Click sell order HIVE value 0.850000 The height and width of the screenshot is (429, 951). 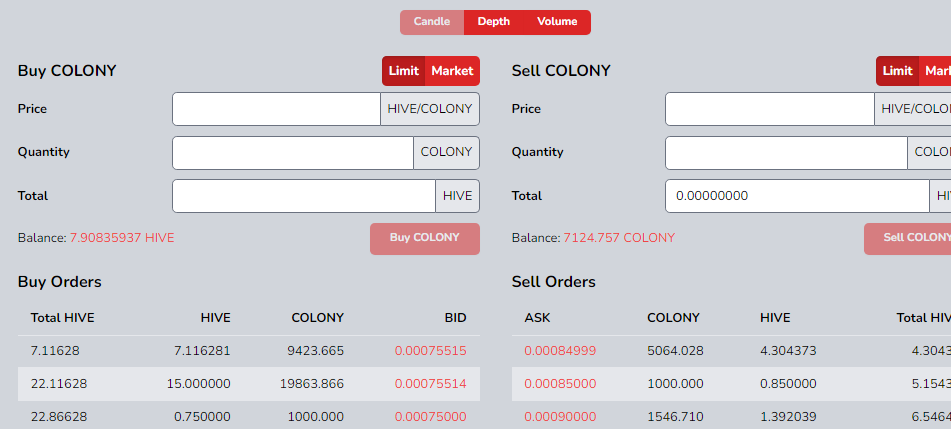(x=788, y=384)
